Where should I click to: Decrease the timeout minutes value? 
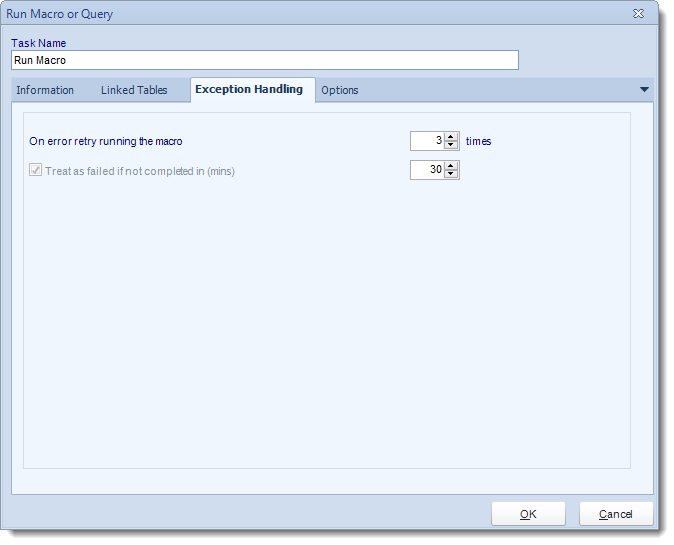[450, 174]
